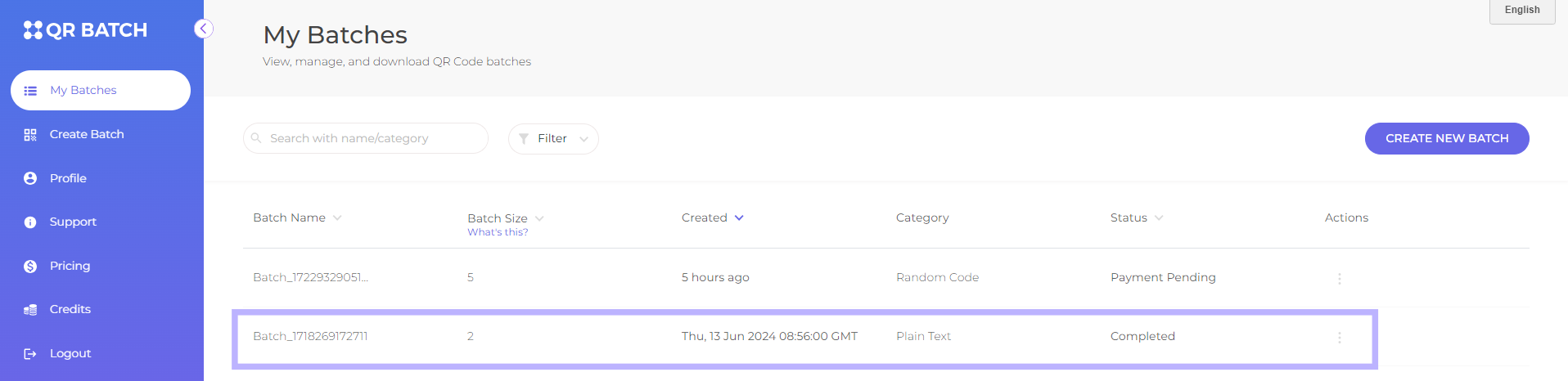Image resolution: width=1568 pixels, height=381 pixels.
Task: Click the Credits coins icon
Action: tap(30, 310)
